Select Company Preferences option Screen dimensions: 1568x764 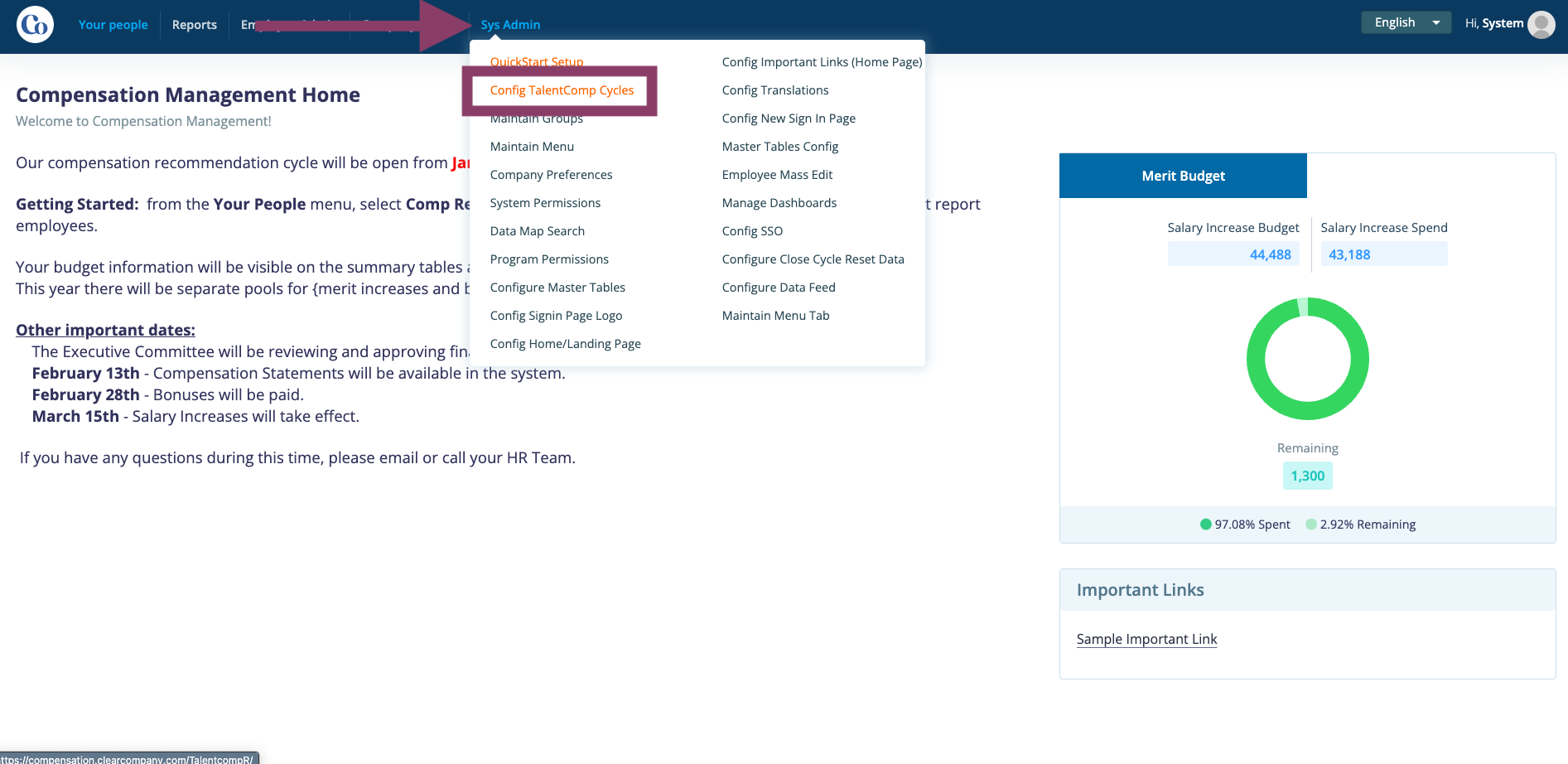coord(551,175)
